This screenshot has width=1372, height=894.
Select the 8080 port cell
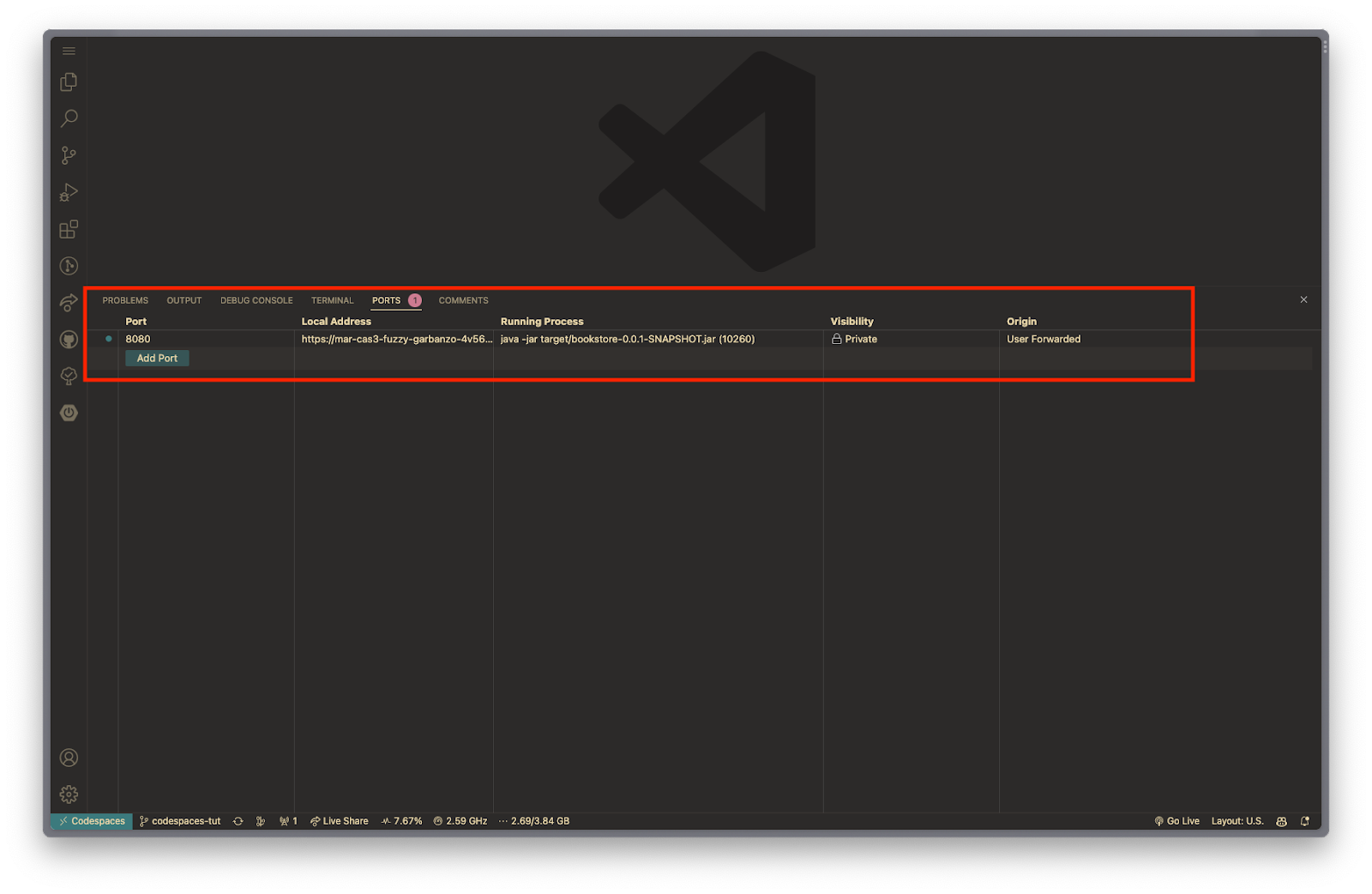tap(138, 339)
